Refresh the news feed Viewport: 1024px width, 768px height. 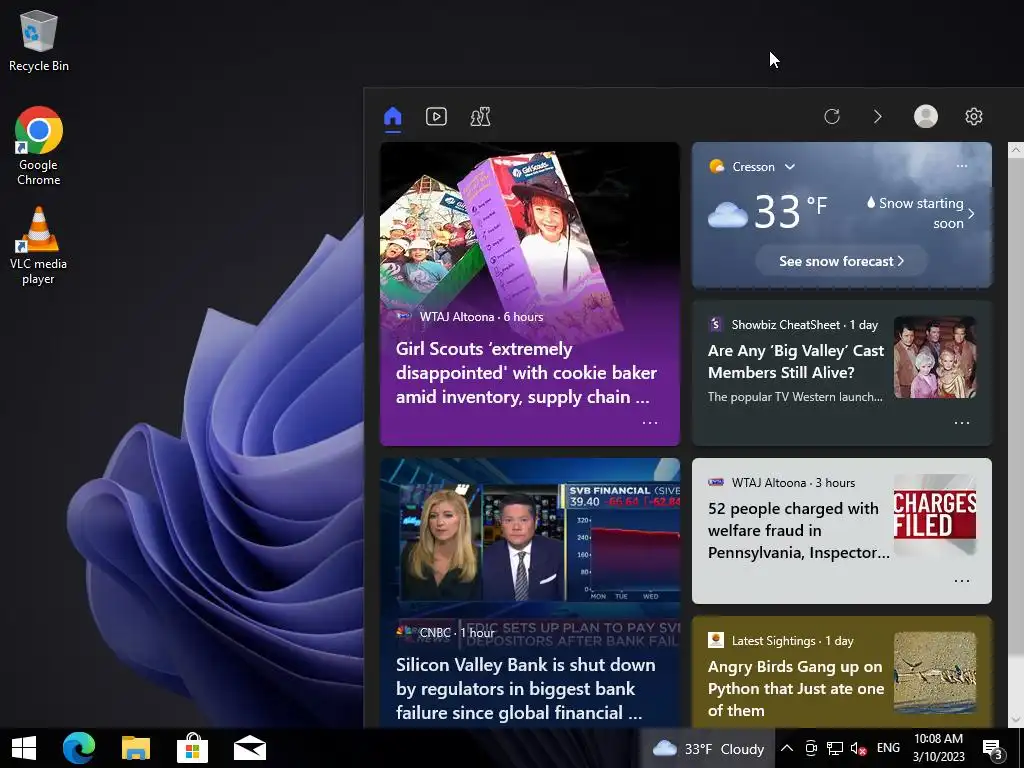831,117
